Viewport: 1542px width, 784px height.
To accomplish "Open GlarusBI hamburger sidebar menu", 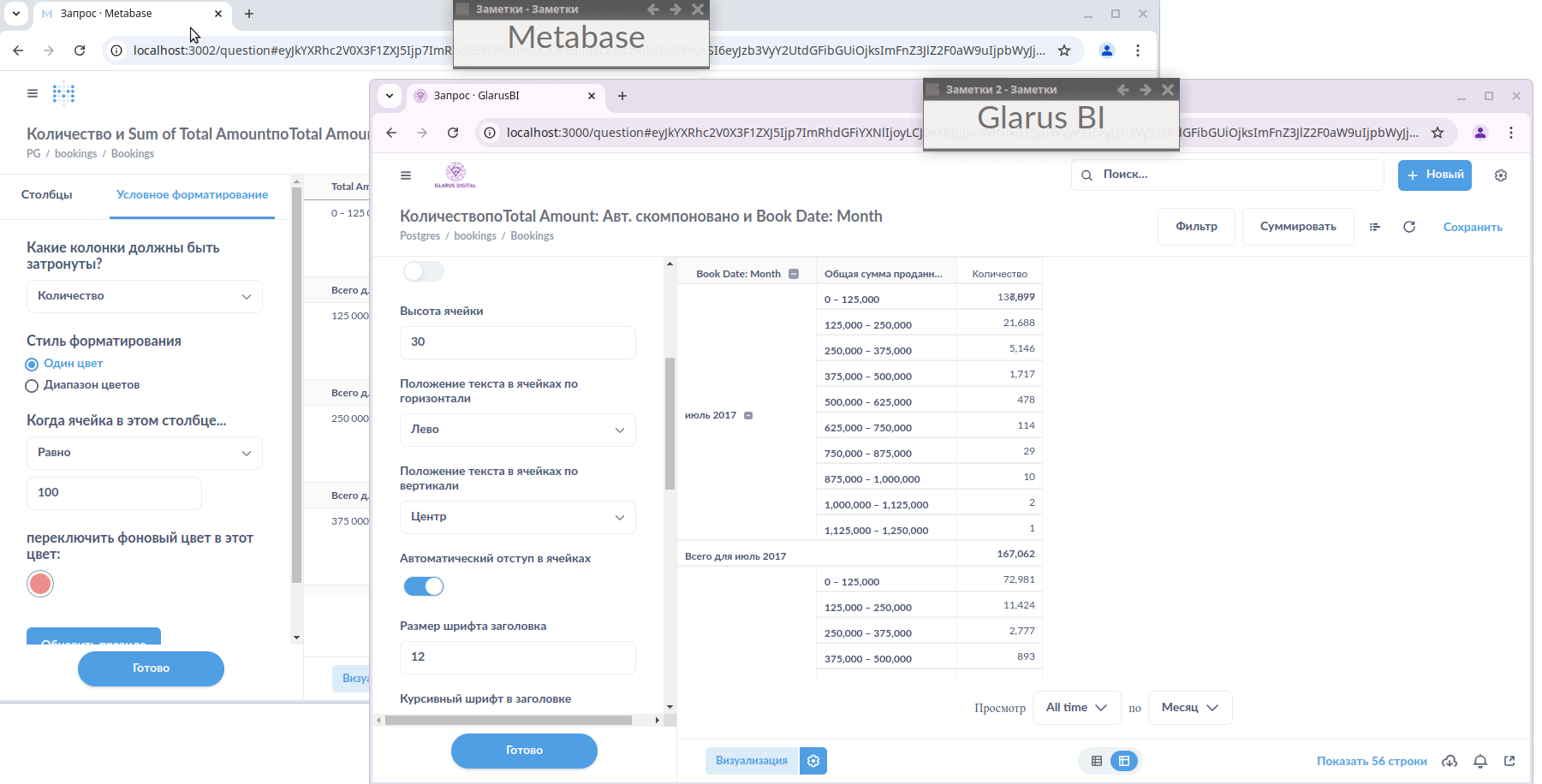I will [406, 175].
